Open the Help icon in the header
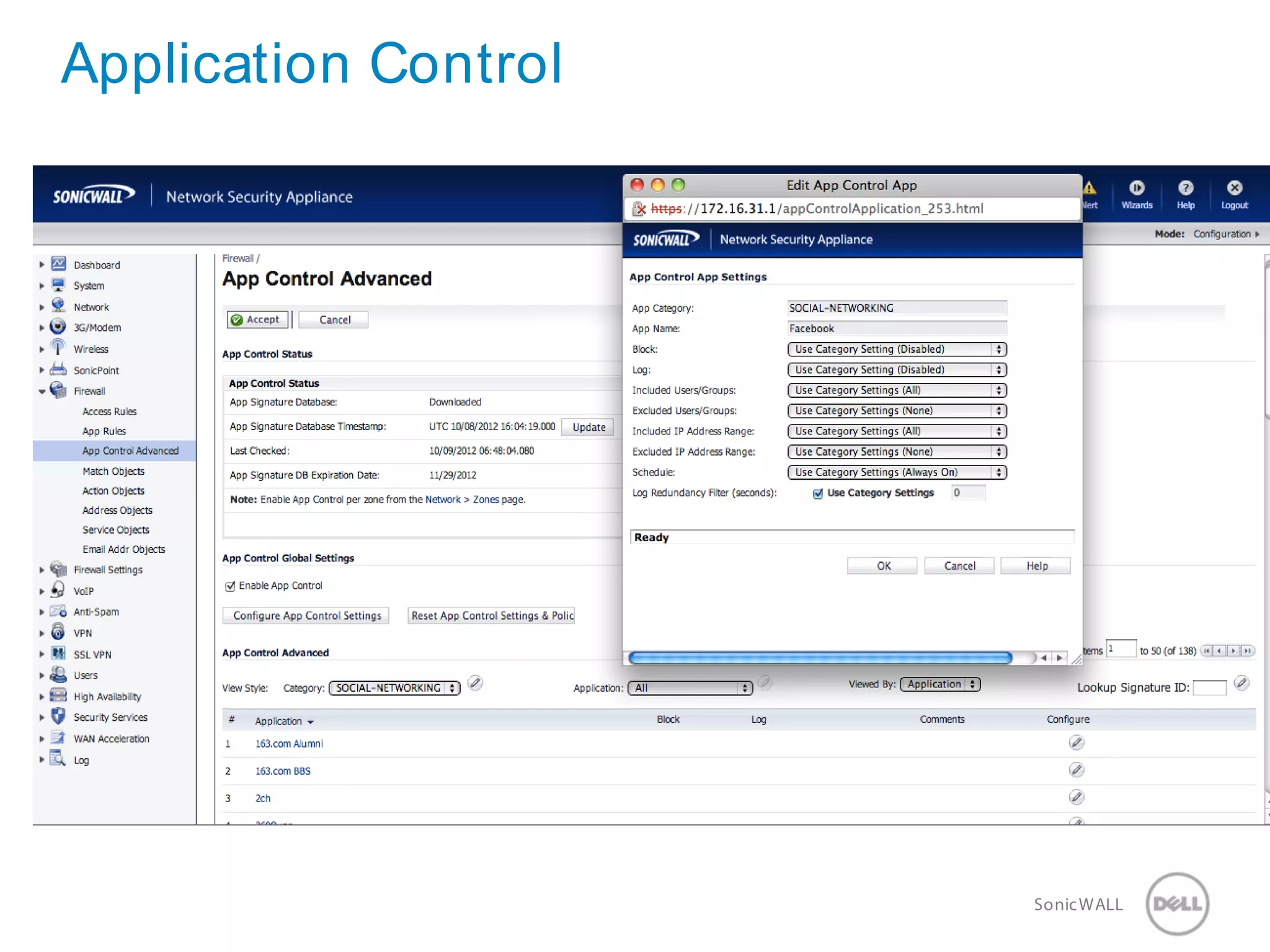 tap(1186, 188)
